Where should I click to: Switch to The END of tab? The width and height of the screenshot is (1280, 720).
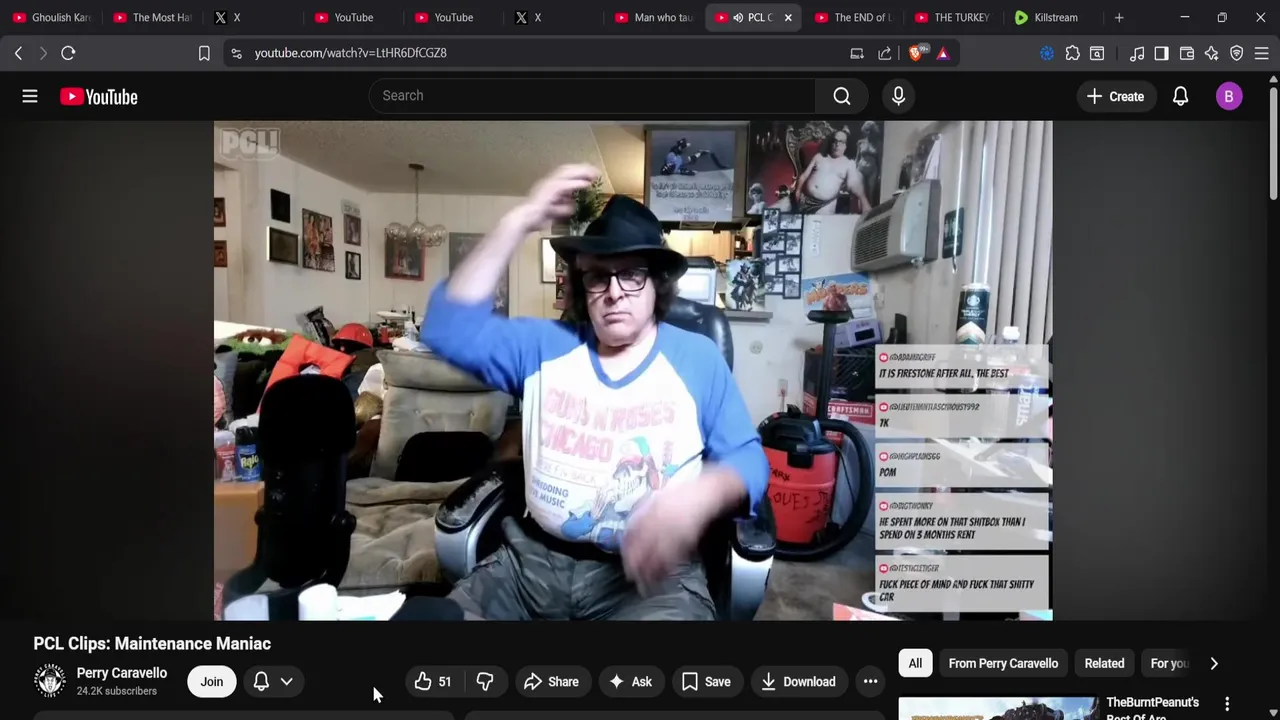854,17
